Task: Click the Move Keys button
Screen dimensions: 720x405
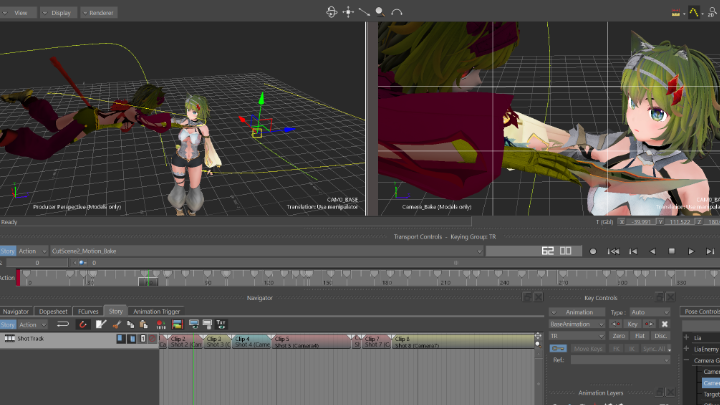Action: tap(588, 349)
